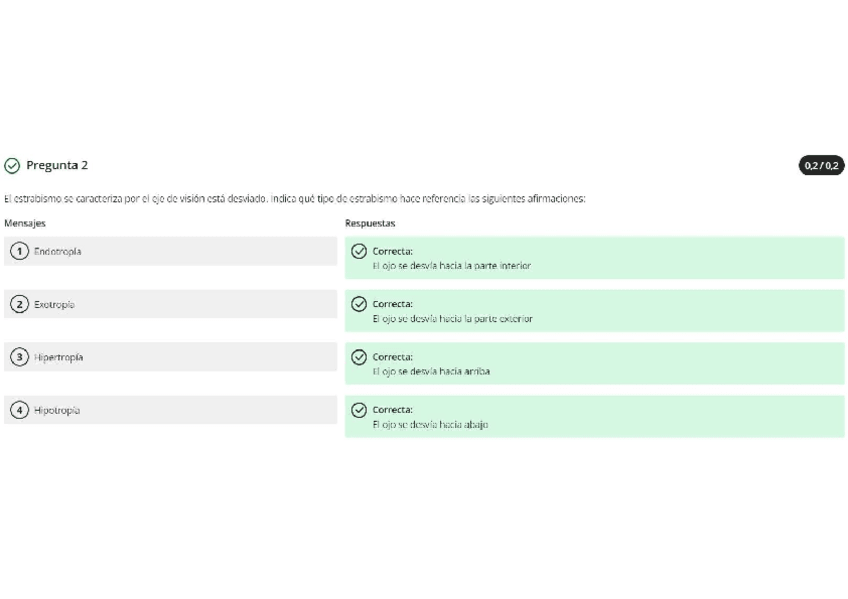Viewport: 848px width, 599px height.
Task: Click answer text 'El ojo se desvía hacia arriba'
Action: coord(431,371)
